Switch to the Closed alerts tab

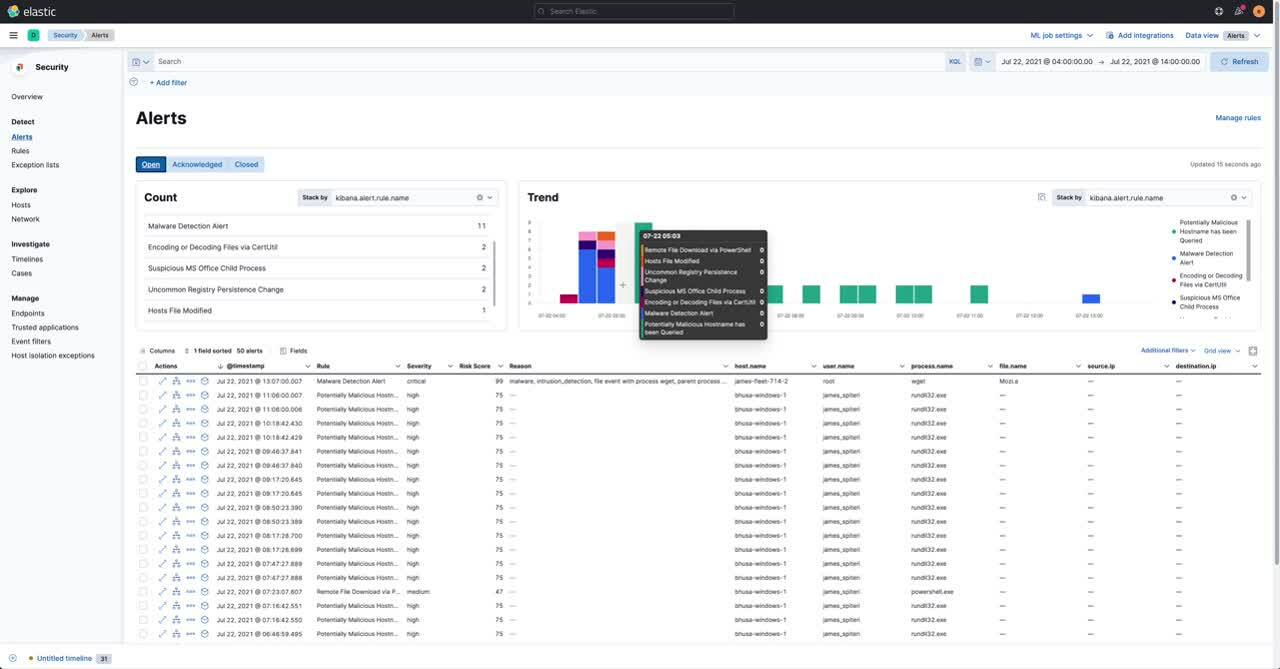(246, 164)
